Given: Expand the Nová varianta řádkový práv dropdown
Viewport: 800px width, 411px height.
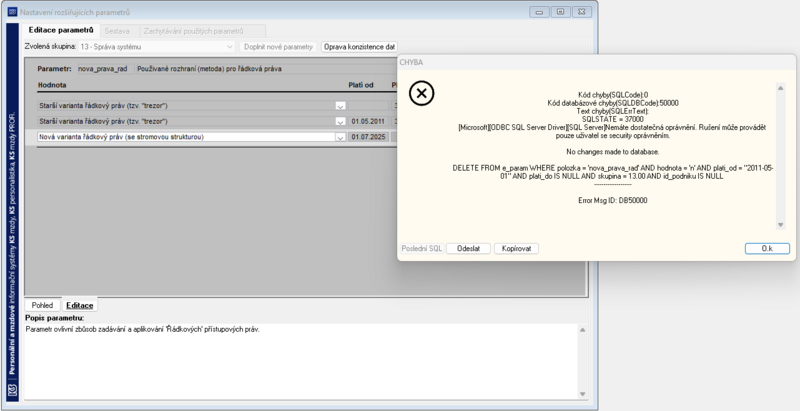Looking at the screenshot, I should point(340,137).
